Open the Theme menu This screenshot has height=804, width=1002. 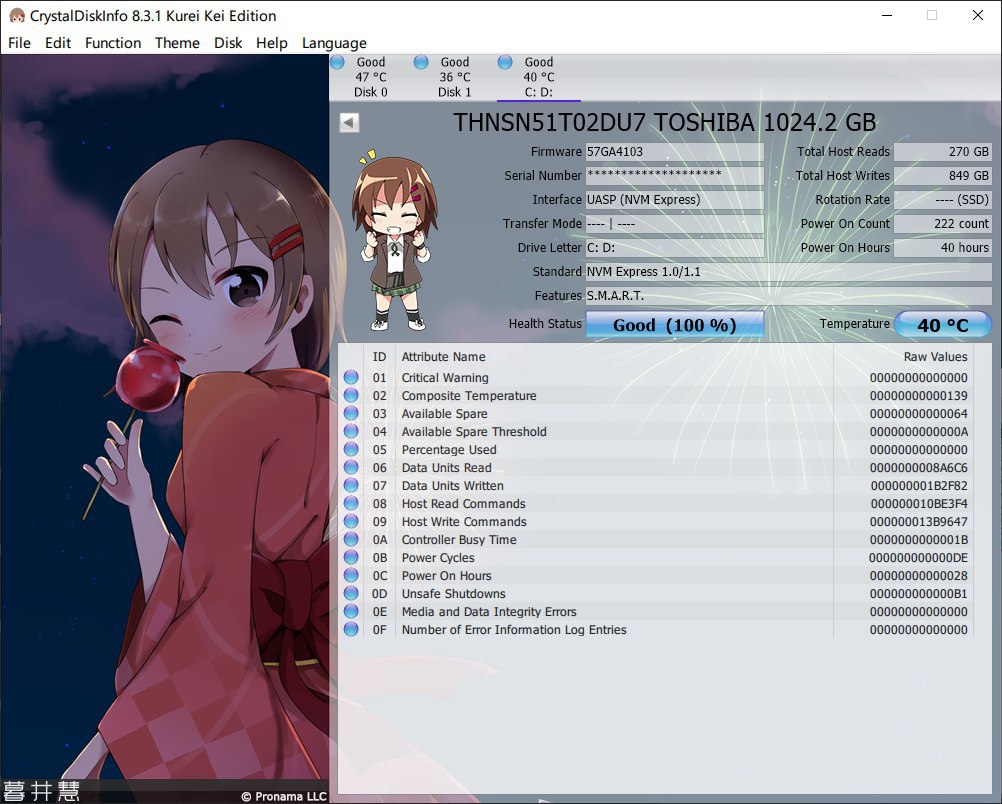[177, 43]
